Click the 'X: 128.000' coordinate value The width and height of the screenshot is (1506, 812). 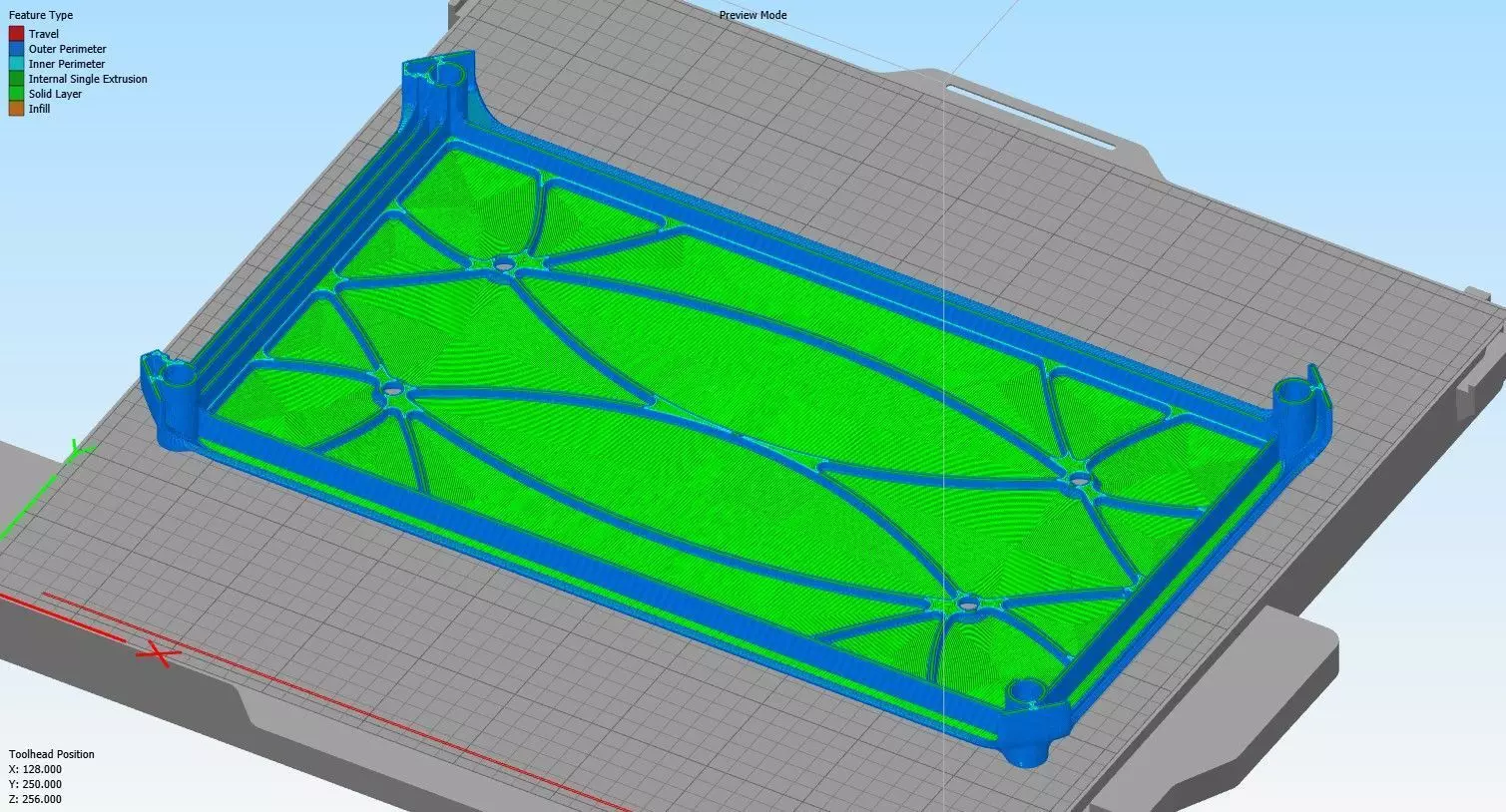(x=35, y=769)
